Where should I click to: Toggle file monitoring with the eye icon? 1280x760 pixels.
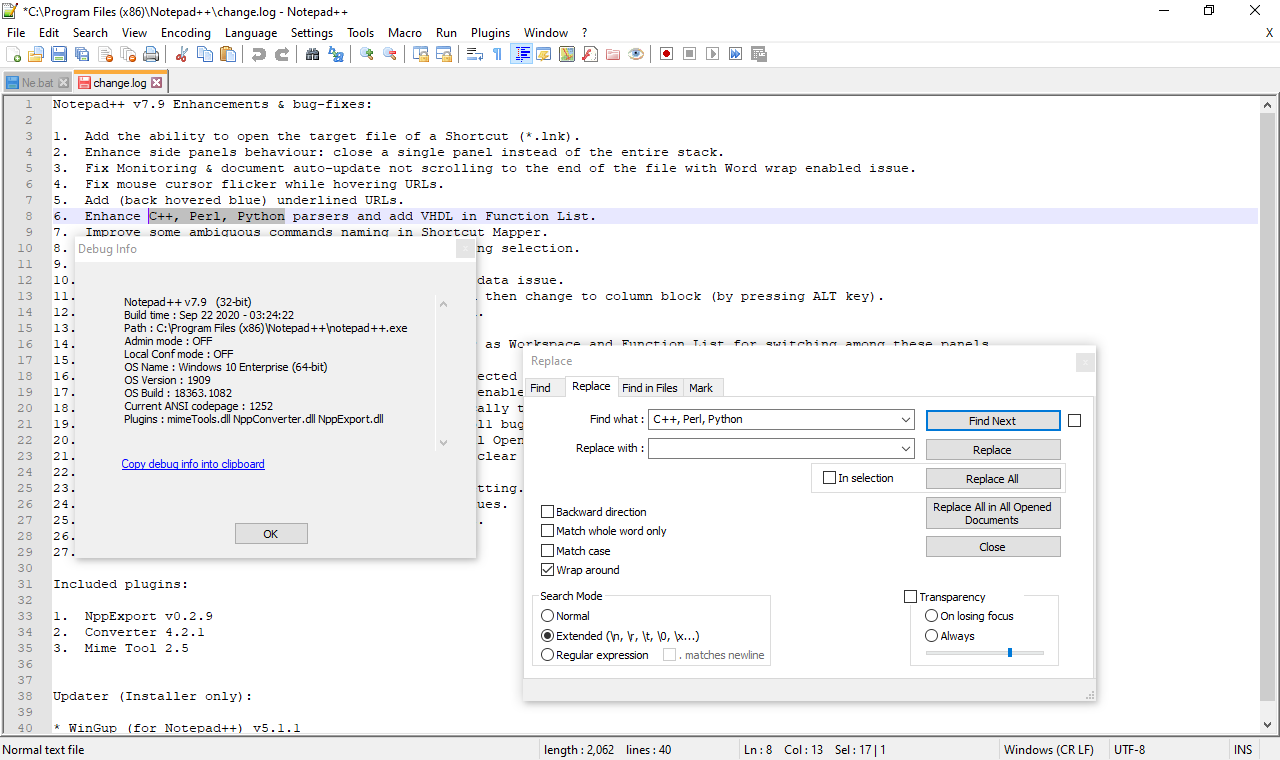(636, 54)
